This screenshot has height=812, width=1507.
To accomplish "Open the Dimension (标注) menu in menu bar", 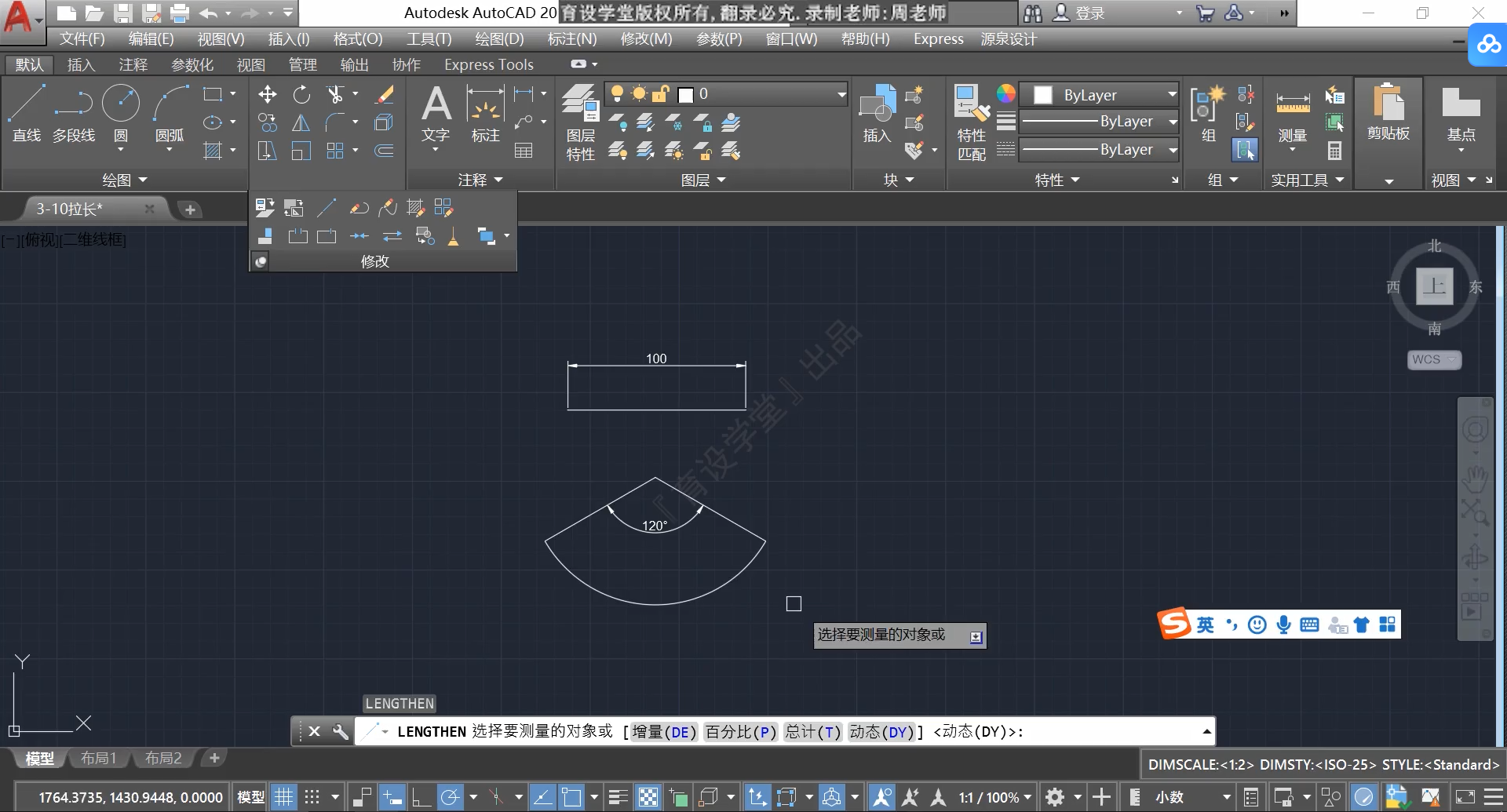I will (x=572, y=38).
